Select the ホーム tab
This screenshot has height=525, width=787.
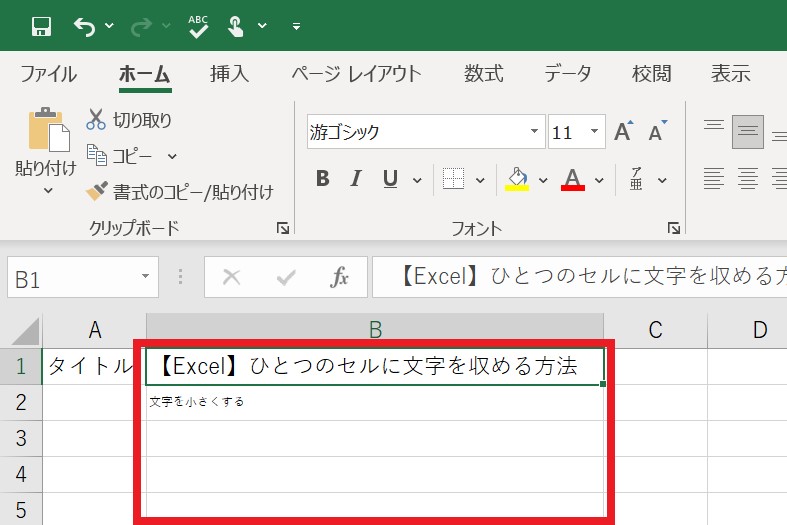pyautogui.click(x=145, y=74)
